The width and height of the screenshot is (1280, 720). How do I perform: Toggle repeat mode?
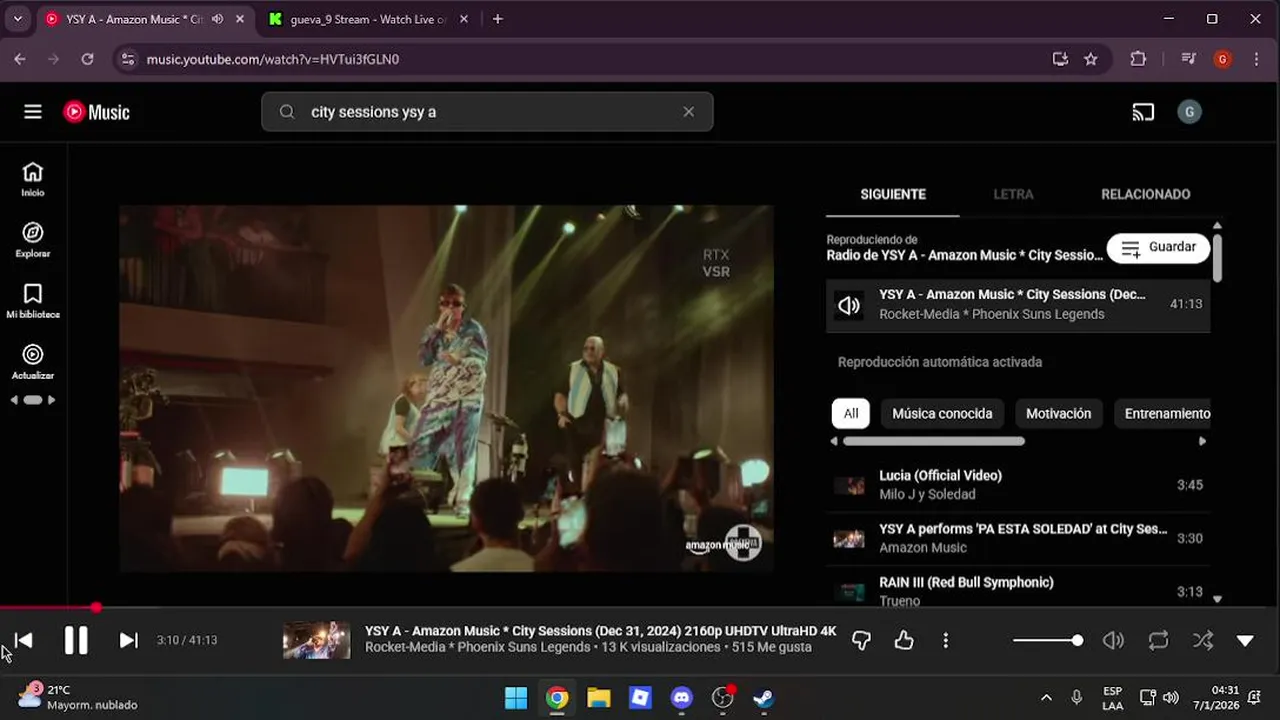click(x=1158, y=641)
